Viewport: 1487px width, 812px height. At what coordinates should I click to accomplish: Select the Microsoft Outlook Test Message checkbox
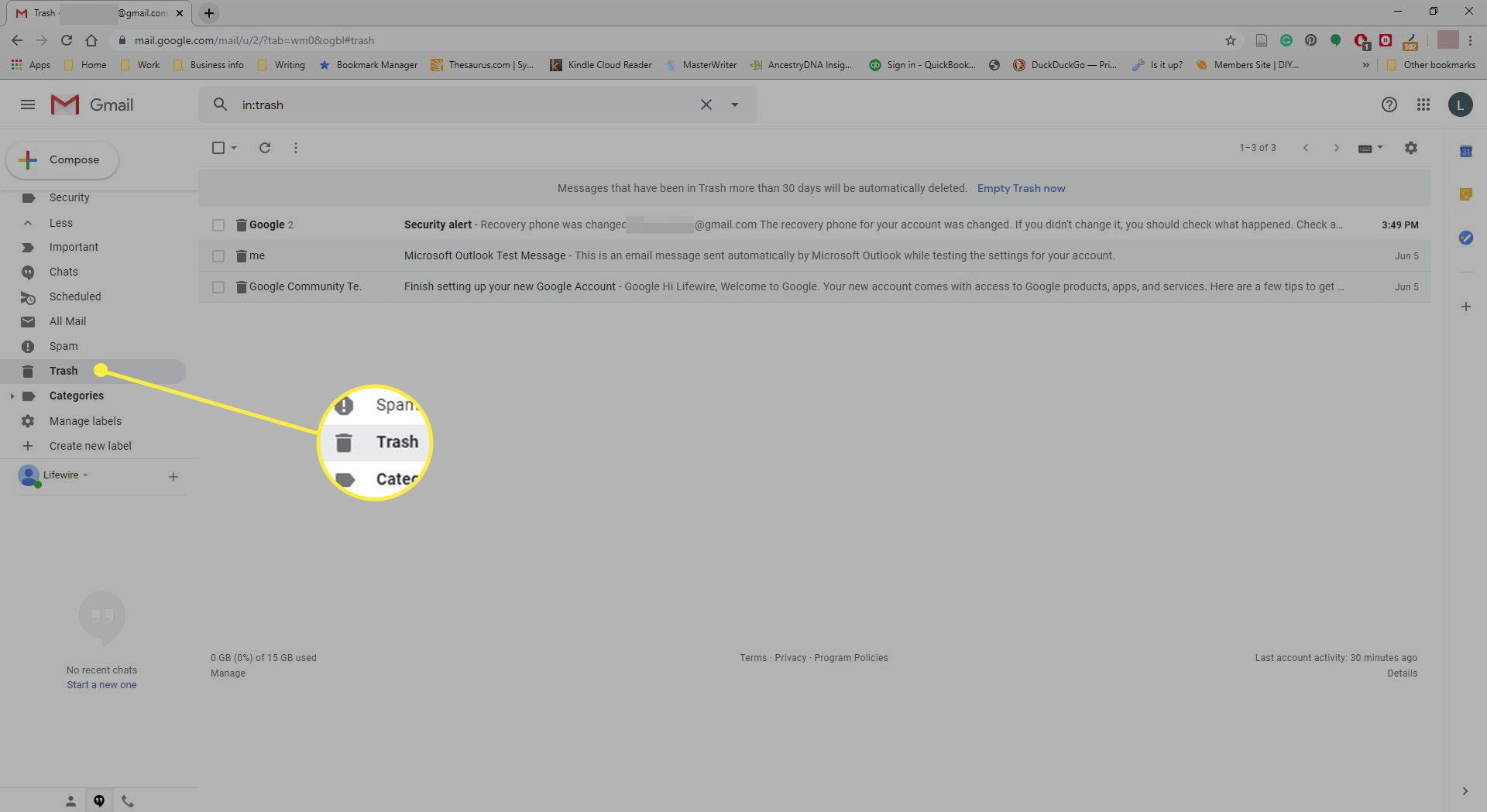click(218, 256)
